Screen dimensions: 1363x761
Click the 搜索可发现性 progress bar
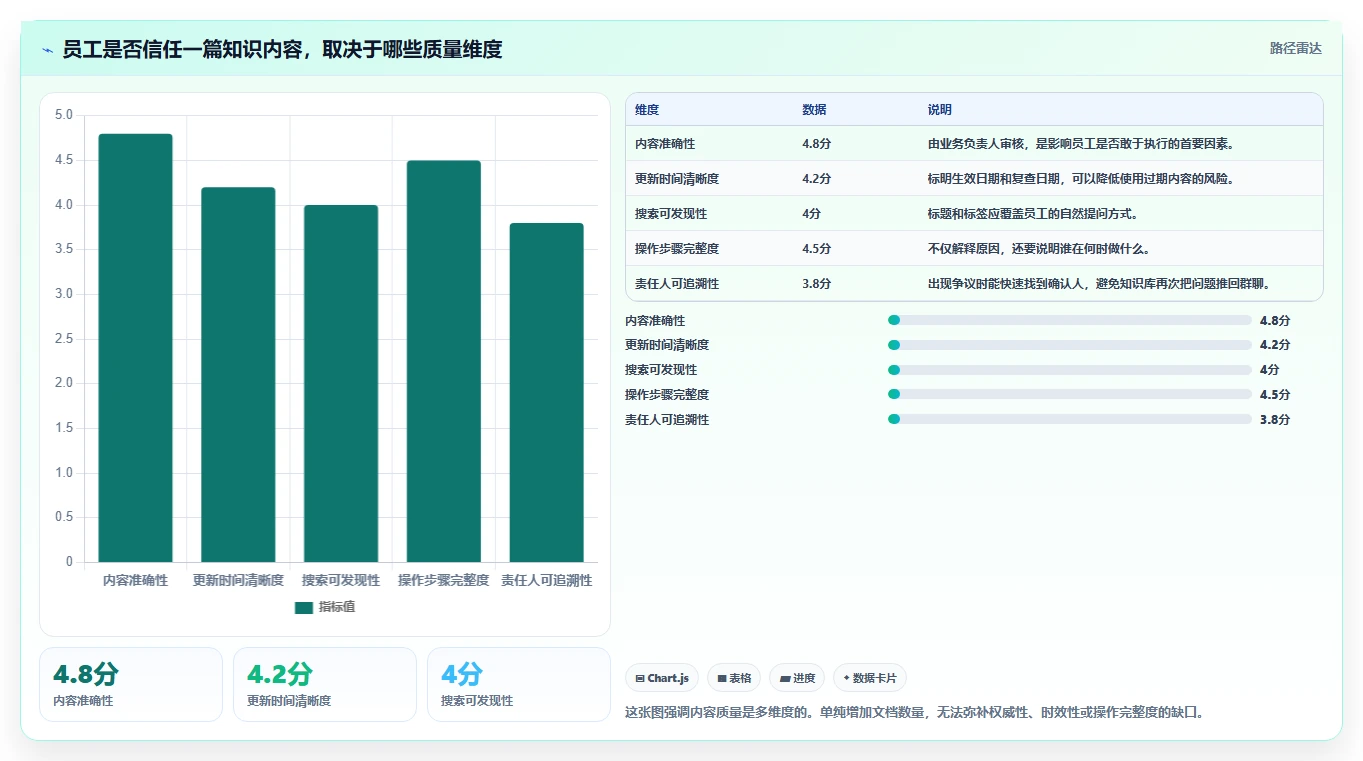(x=1070, y=370)
